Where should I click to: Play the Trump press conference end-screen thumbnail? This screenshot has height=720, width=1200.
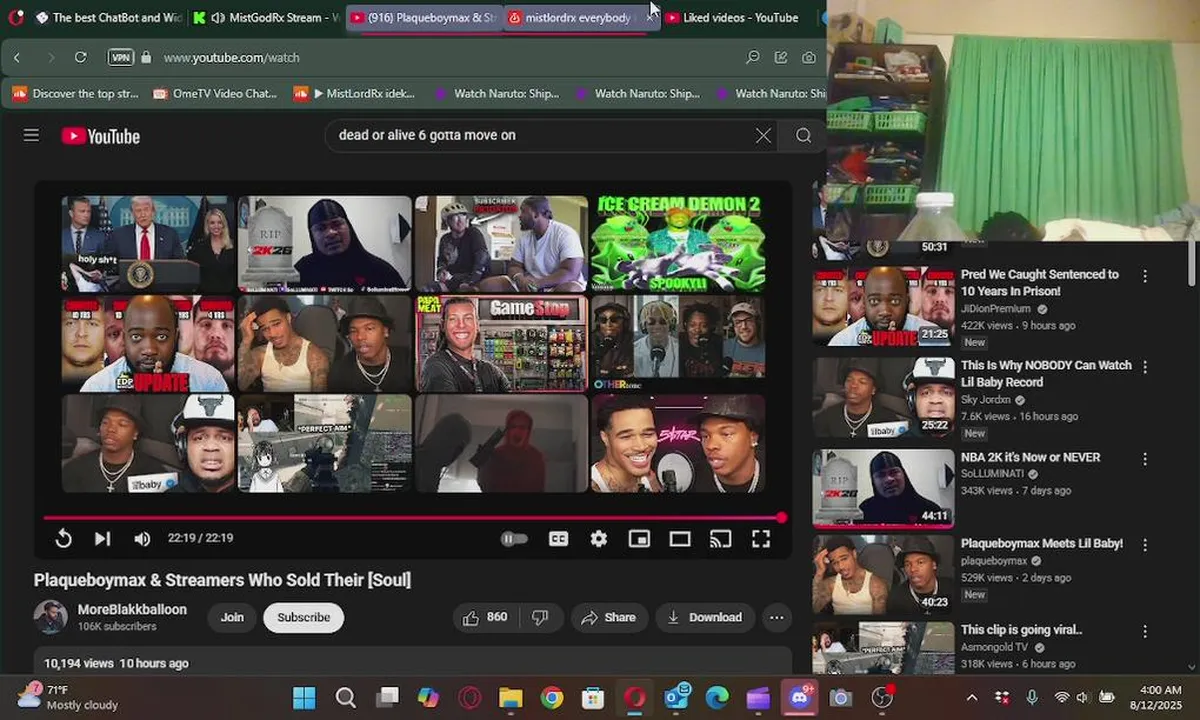pos(149,243)
